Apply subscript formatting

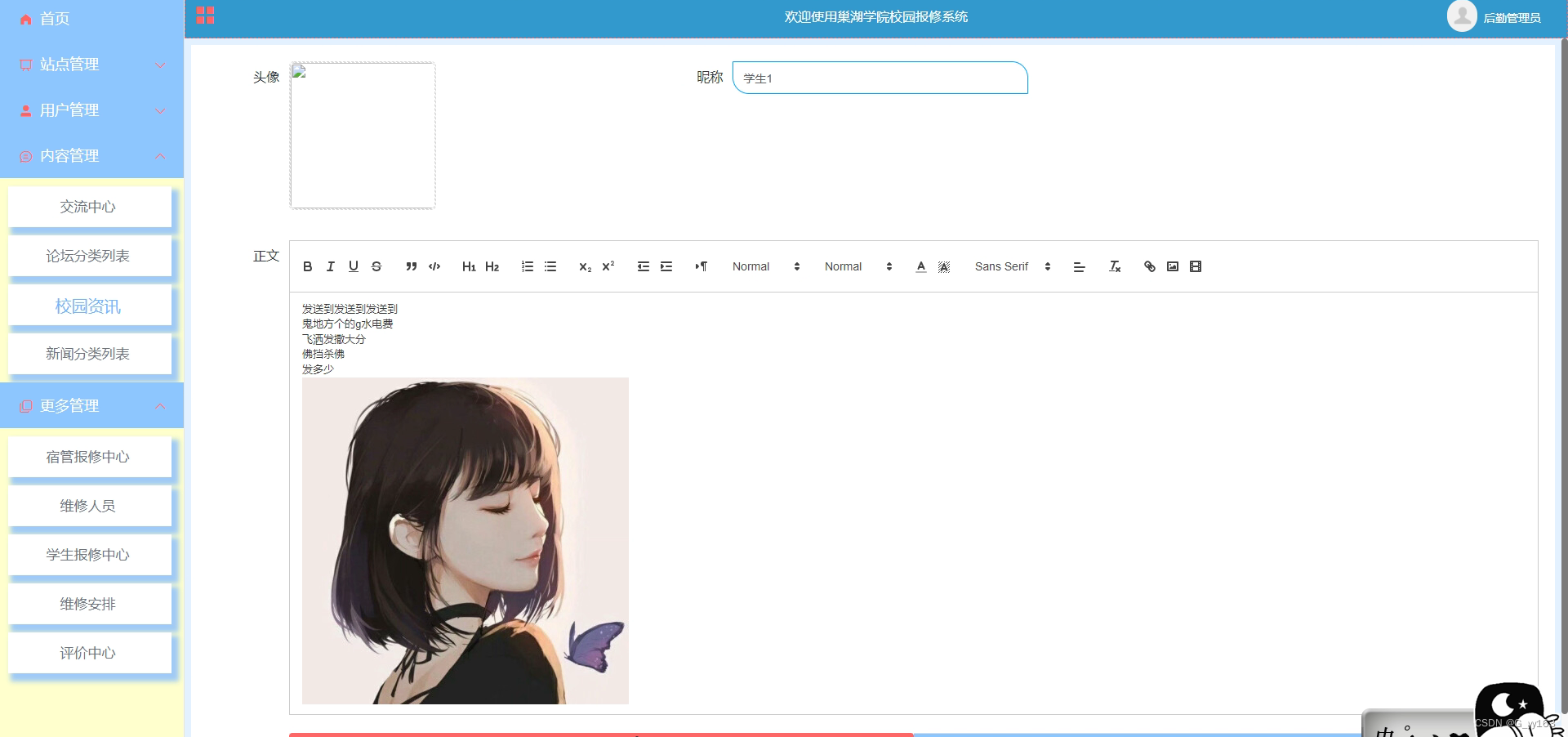click(585, 266)
